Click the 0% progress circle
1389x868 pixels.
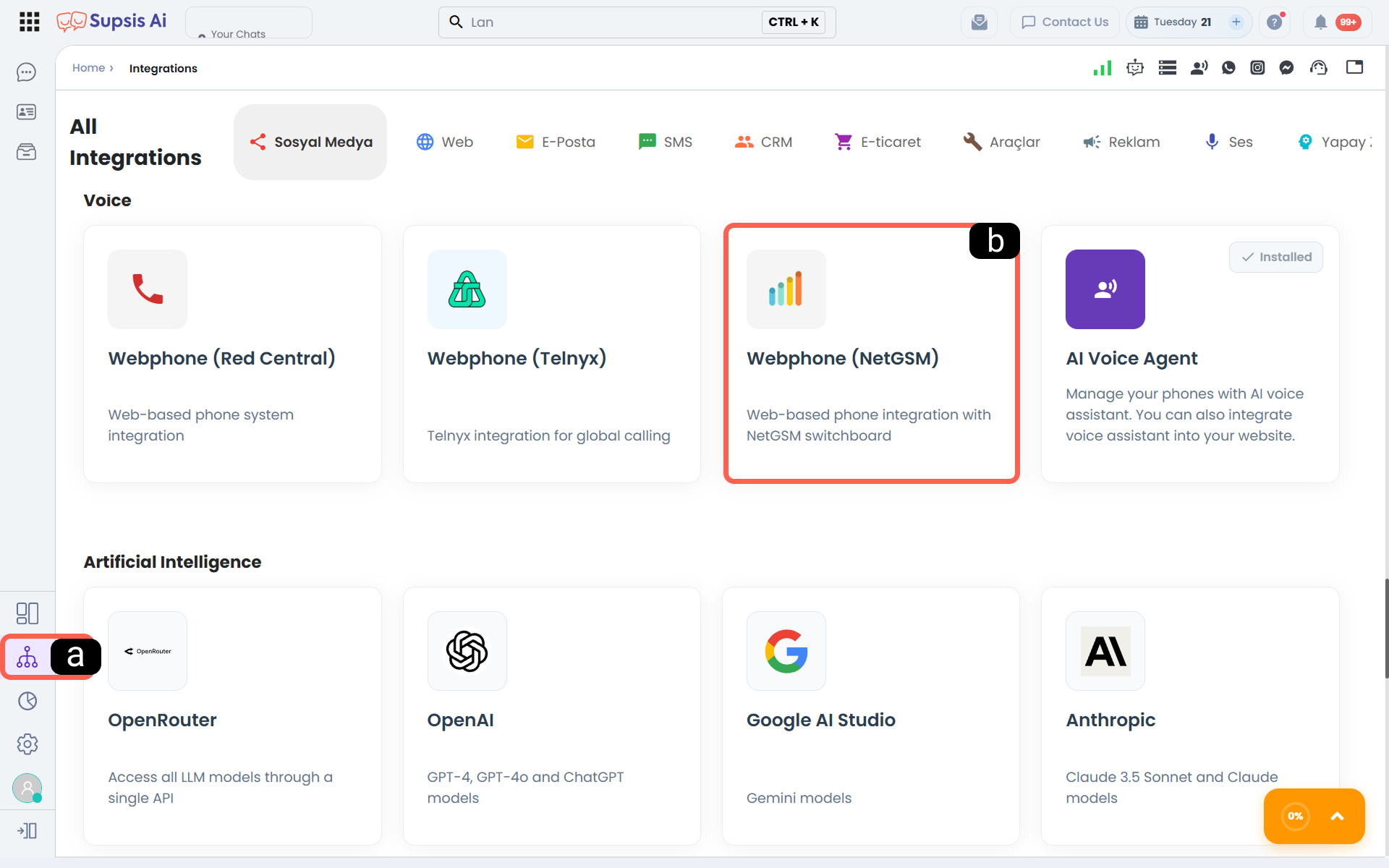tap(1296, 816)
